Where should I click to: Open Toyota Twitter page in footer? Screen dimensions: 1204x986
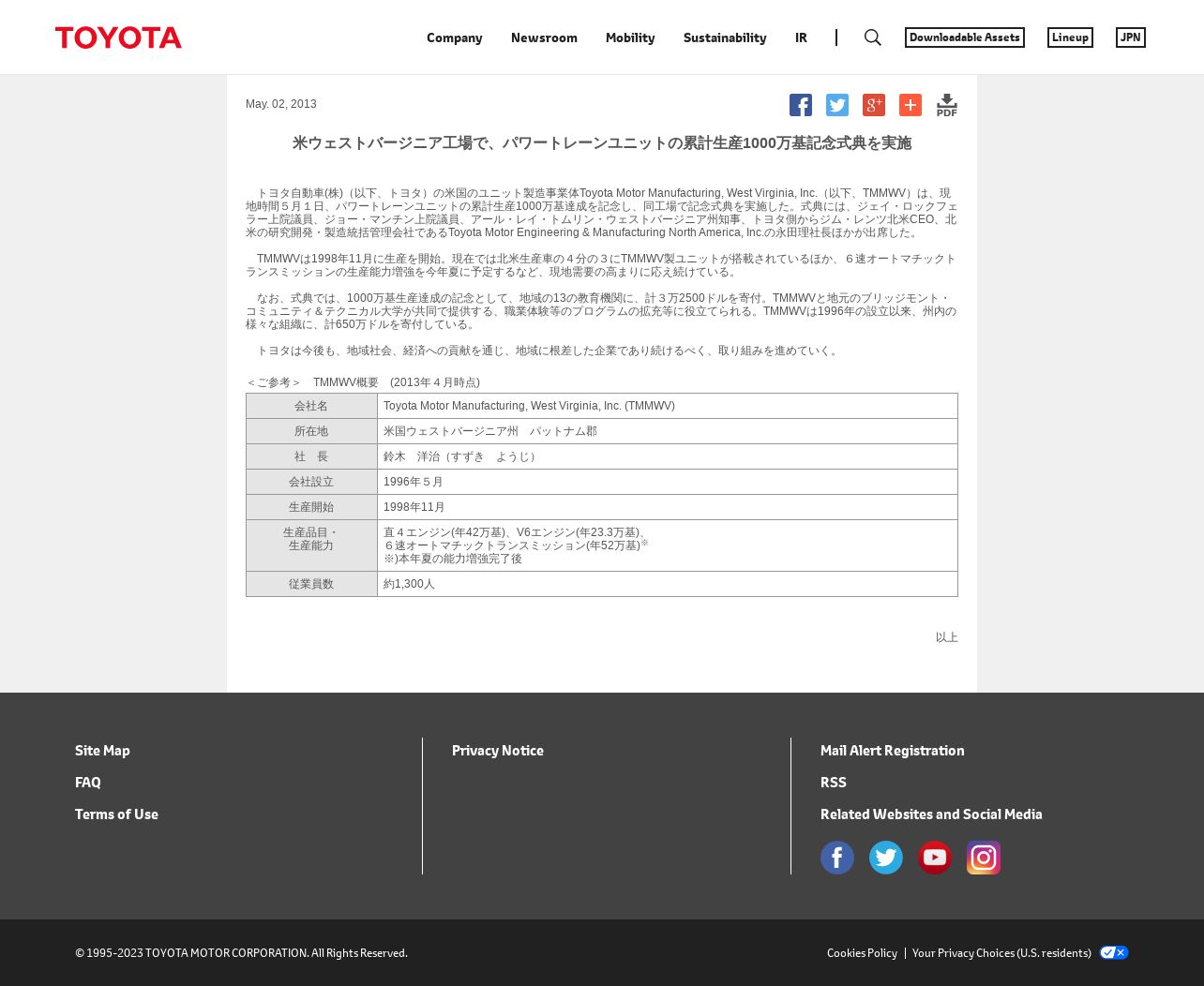pyautogui.click(x=886, y=858)
